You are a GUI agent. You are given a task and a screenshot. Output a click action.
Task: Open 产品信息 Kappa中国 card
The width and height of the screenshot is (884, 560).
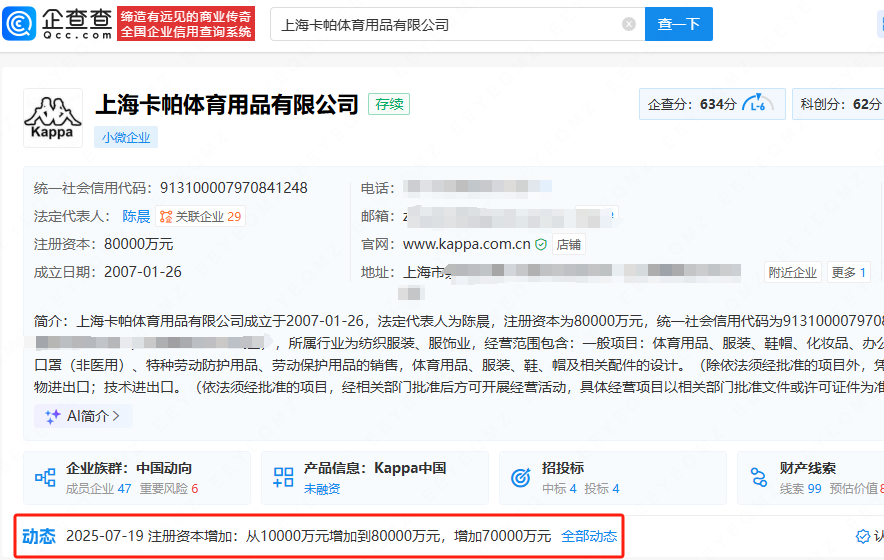tap(375, 478)
